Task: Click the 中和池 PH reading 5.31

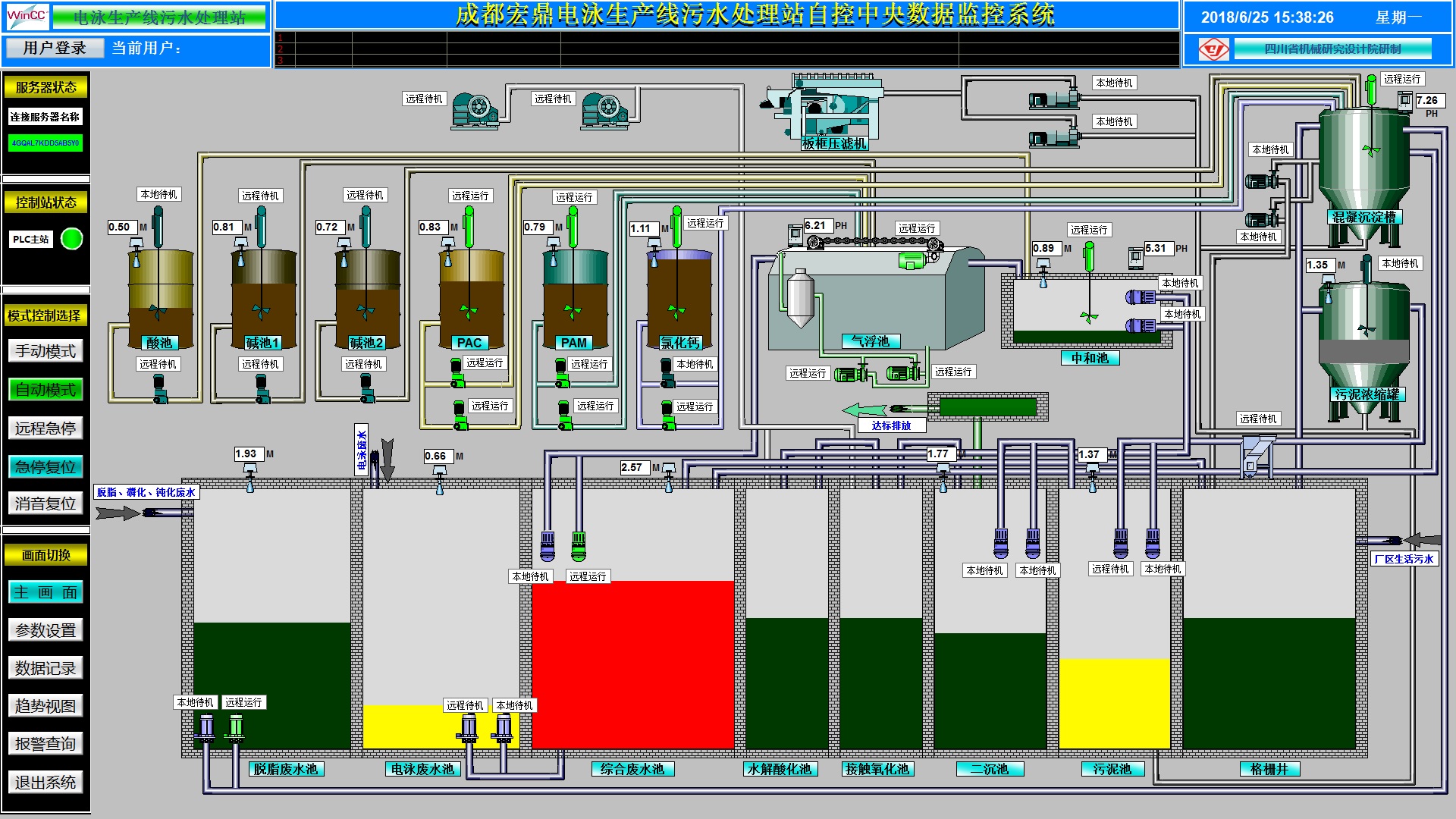Action: point(1159,249)
